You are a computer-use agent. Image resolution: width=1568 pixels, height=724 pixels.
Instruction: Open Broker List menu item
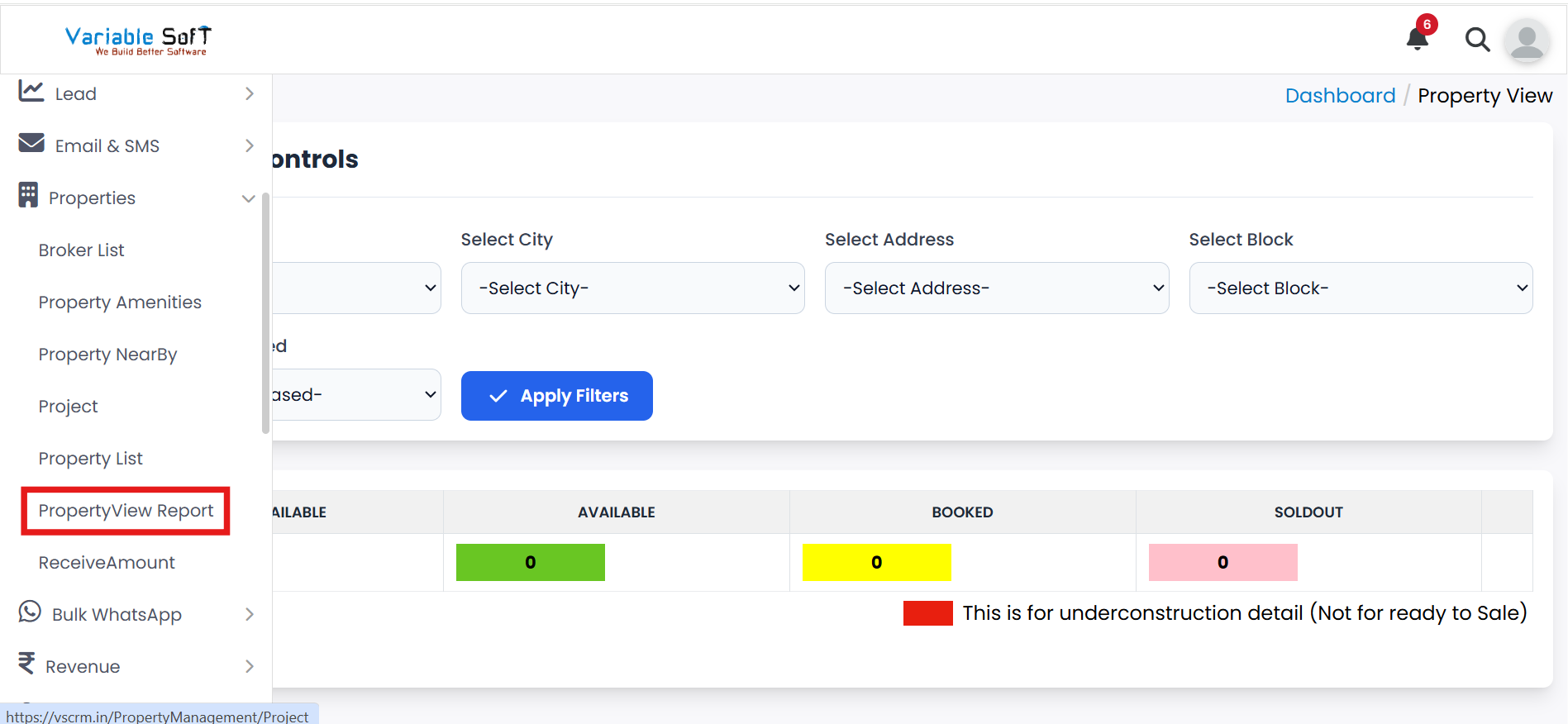pos(81,250)
